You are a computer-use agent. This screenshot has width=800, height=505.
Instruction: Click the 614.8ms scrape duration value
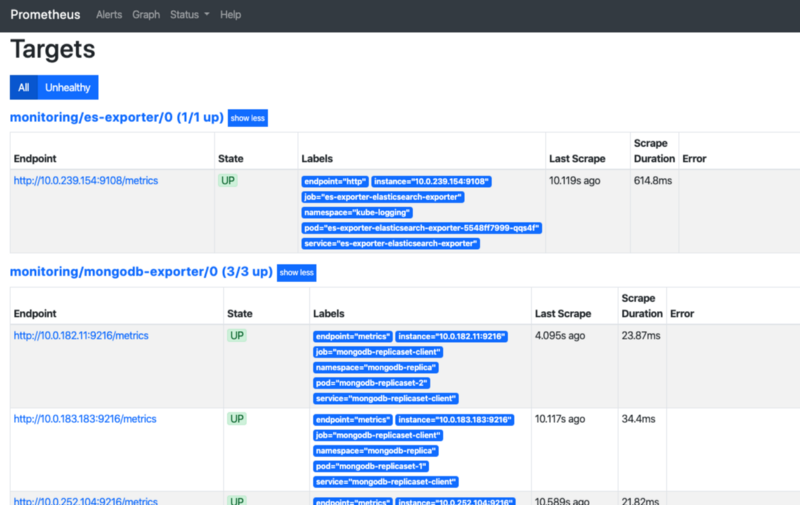[x=653, y=181]
